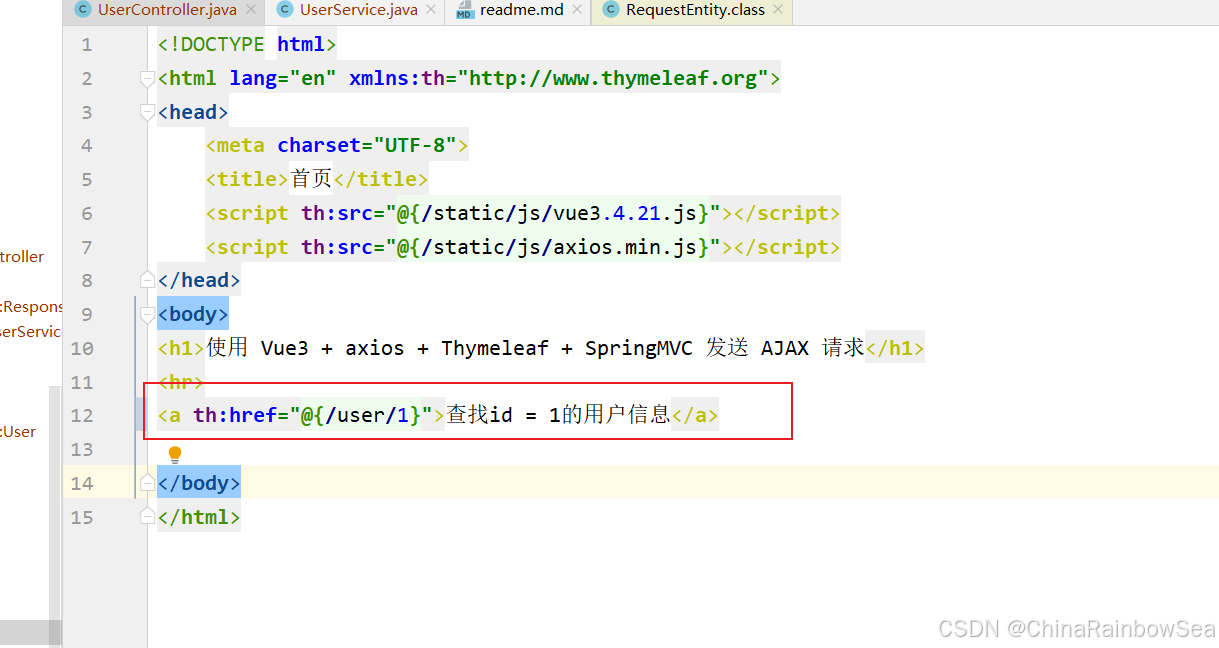Screen dimensions: 1219x648
Task: Click the highlighted "<body>" opening tag
Action: 193,314
